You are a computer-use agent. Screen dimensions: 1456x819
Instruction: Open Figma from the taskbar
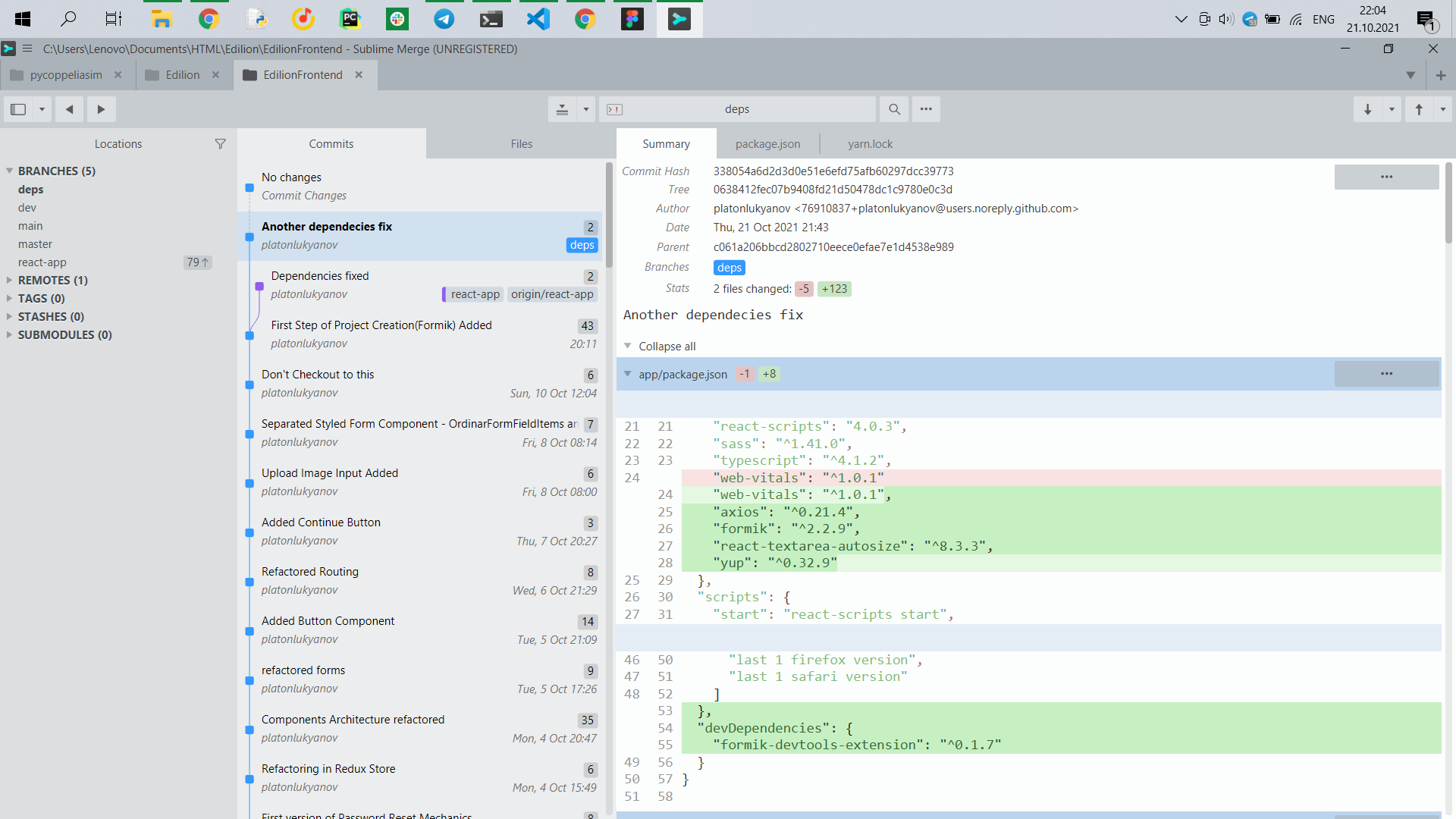(x=632, y=19)
